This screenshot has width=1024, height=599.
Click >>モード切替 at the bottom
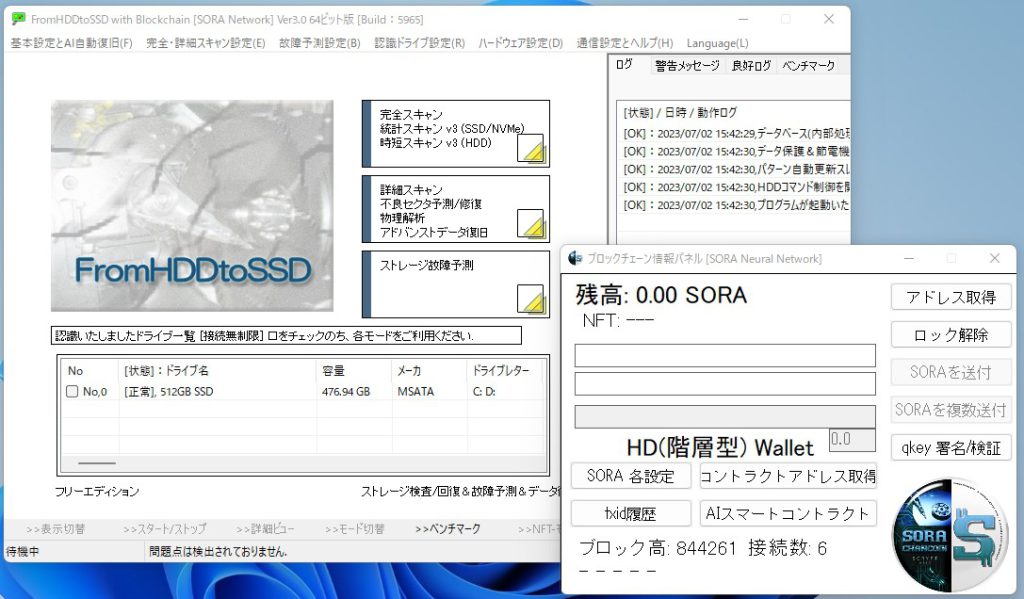[355, 529]
